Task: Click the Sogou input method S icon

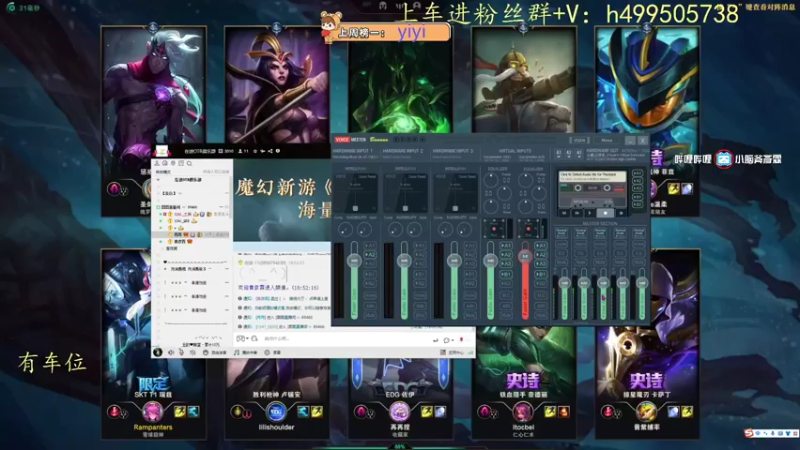Action: coord(749,433)
